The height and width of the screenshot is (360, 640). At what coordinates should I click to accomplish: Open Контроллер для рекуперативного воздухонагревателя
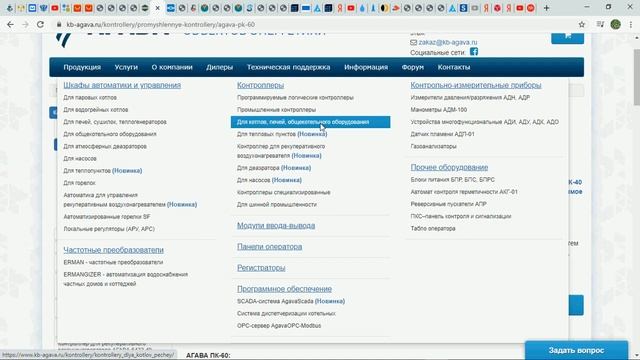point(281,151)
